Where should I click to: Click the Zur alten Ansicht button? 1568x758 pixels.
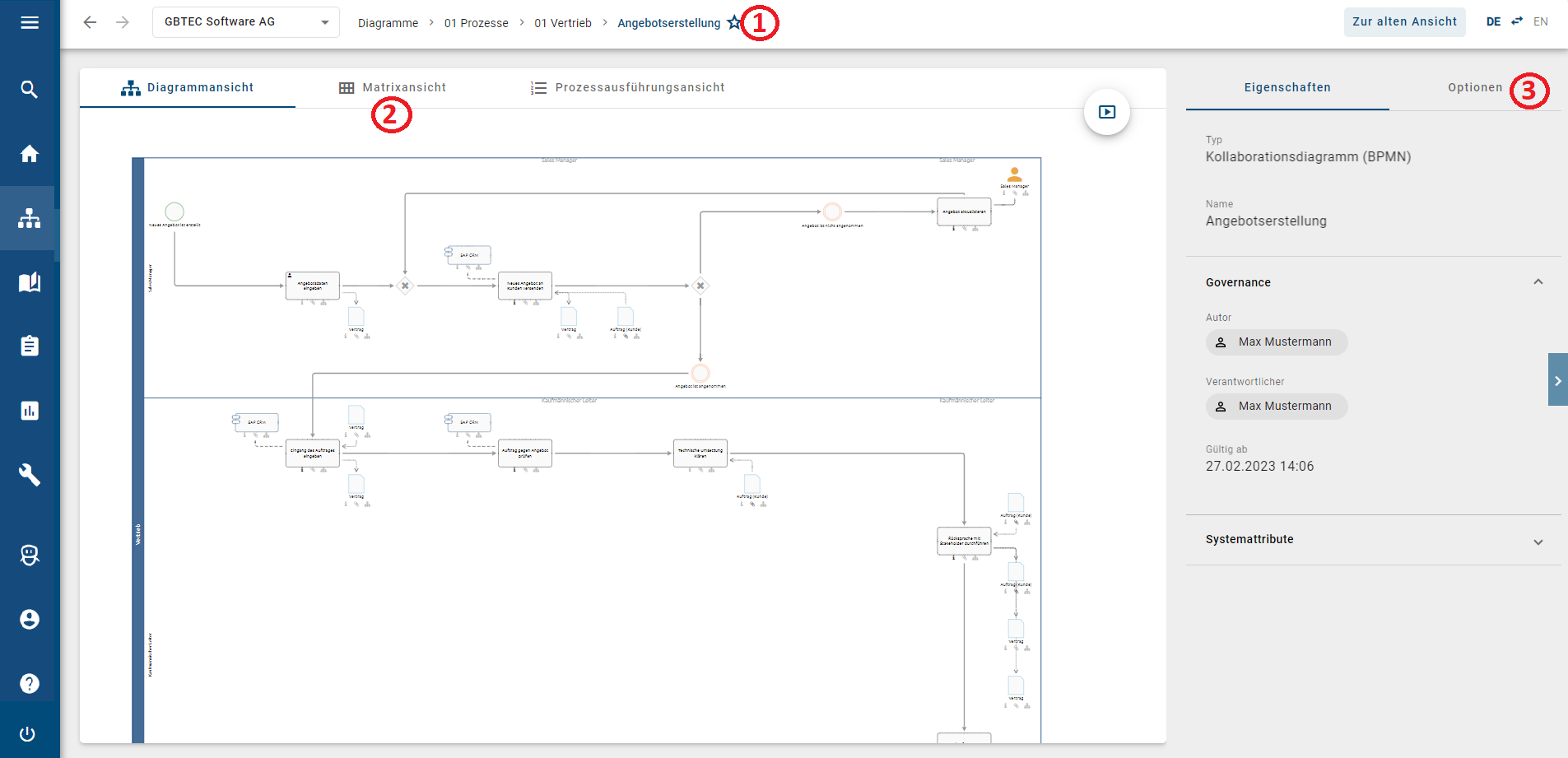pyautogui.click(x=1404, y=22)
